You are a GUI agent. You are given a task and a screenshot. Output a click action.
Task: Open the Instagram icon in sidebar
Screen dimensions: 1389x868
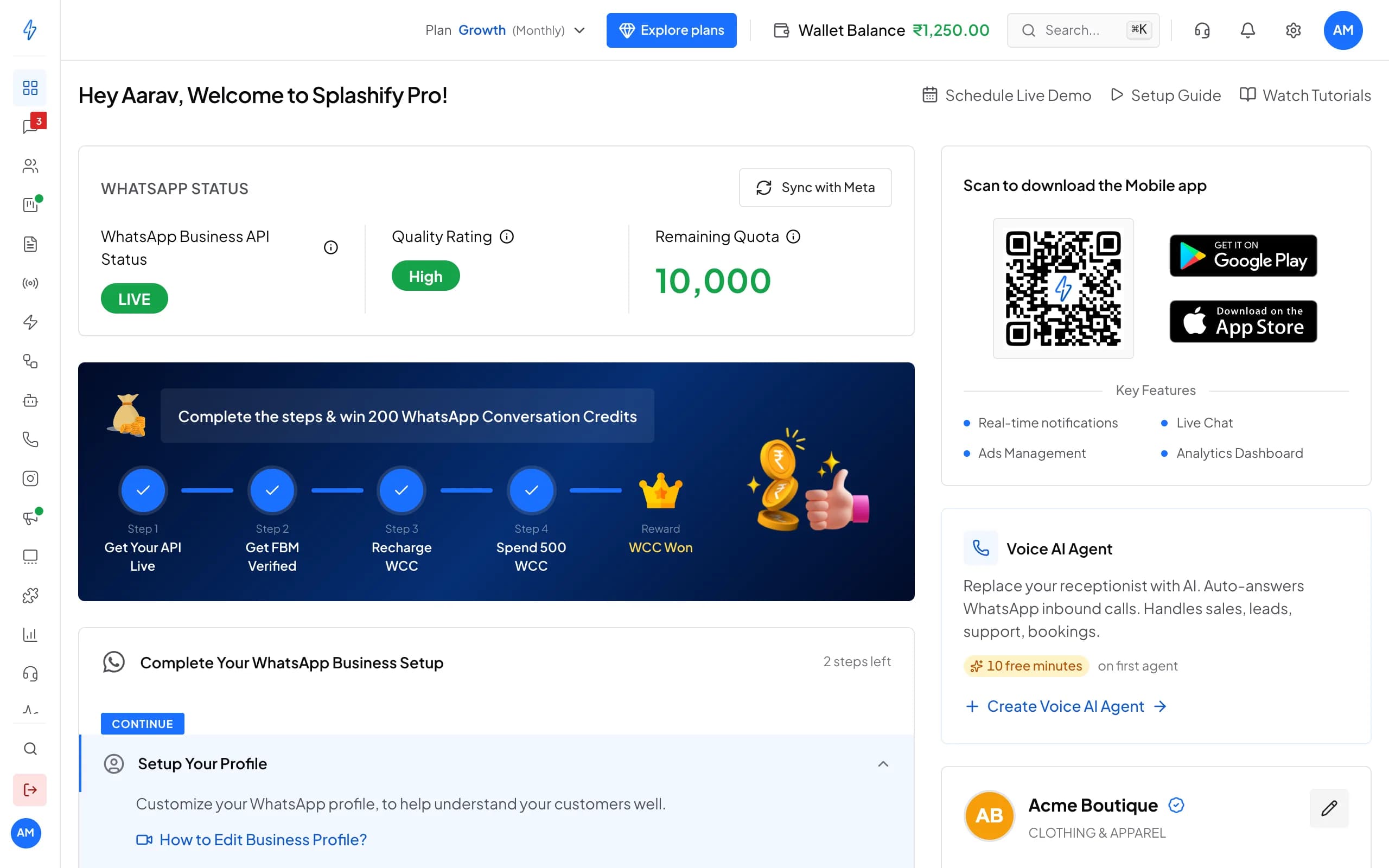coord(30,478)
